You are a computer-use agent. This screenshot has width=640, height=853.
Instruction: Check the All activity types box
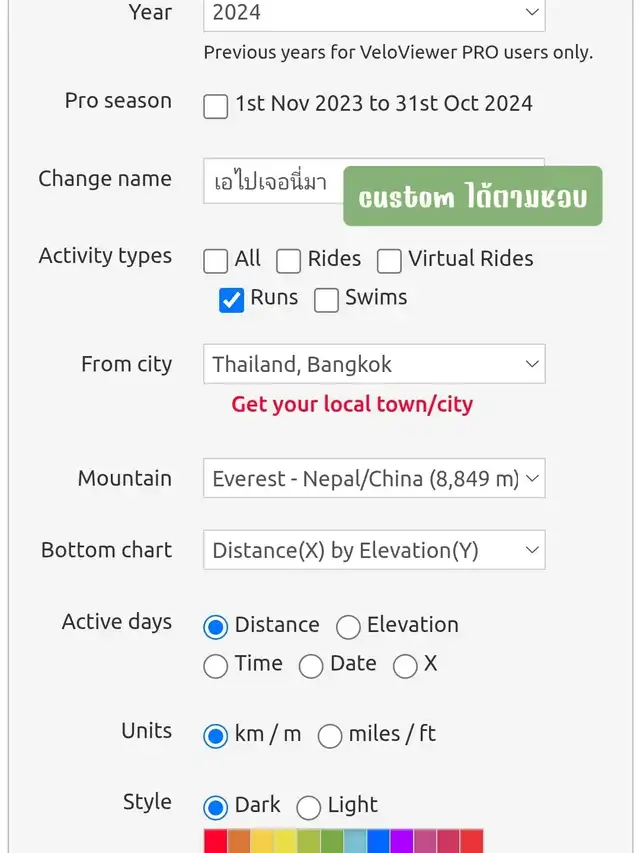click(x=216, y=261)
